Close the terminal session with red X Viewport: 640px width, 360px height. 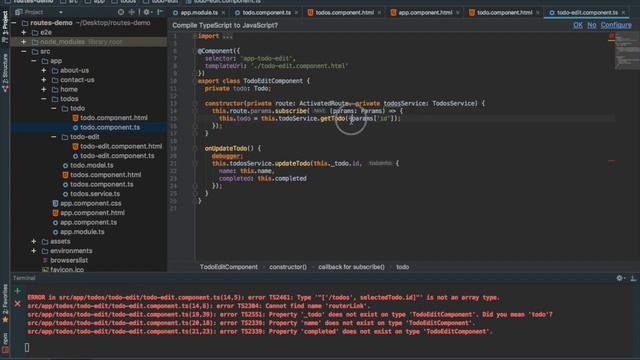coord(18,304)
